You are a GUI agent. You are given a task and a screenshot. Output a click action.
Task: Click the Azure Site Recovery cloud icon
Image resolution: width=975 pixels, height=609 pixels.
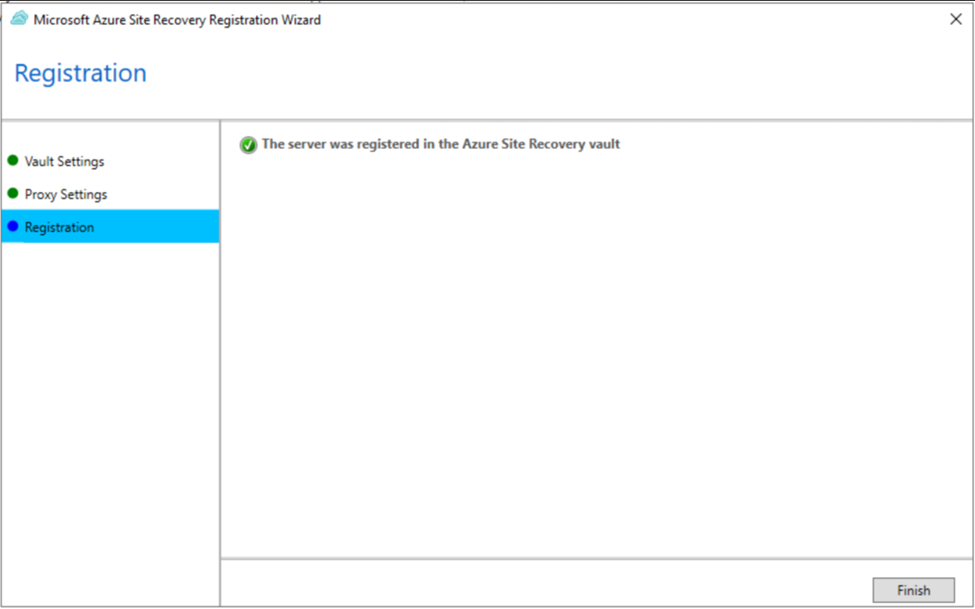point(19,19)
